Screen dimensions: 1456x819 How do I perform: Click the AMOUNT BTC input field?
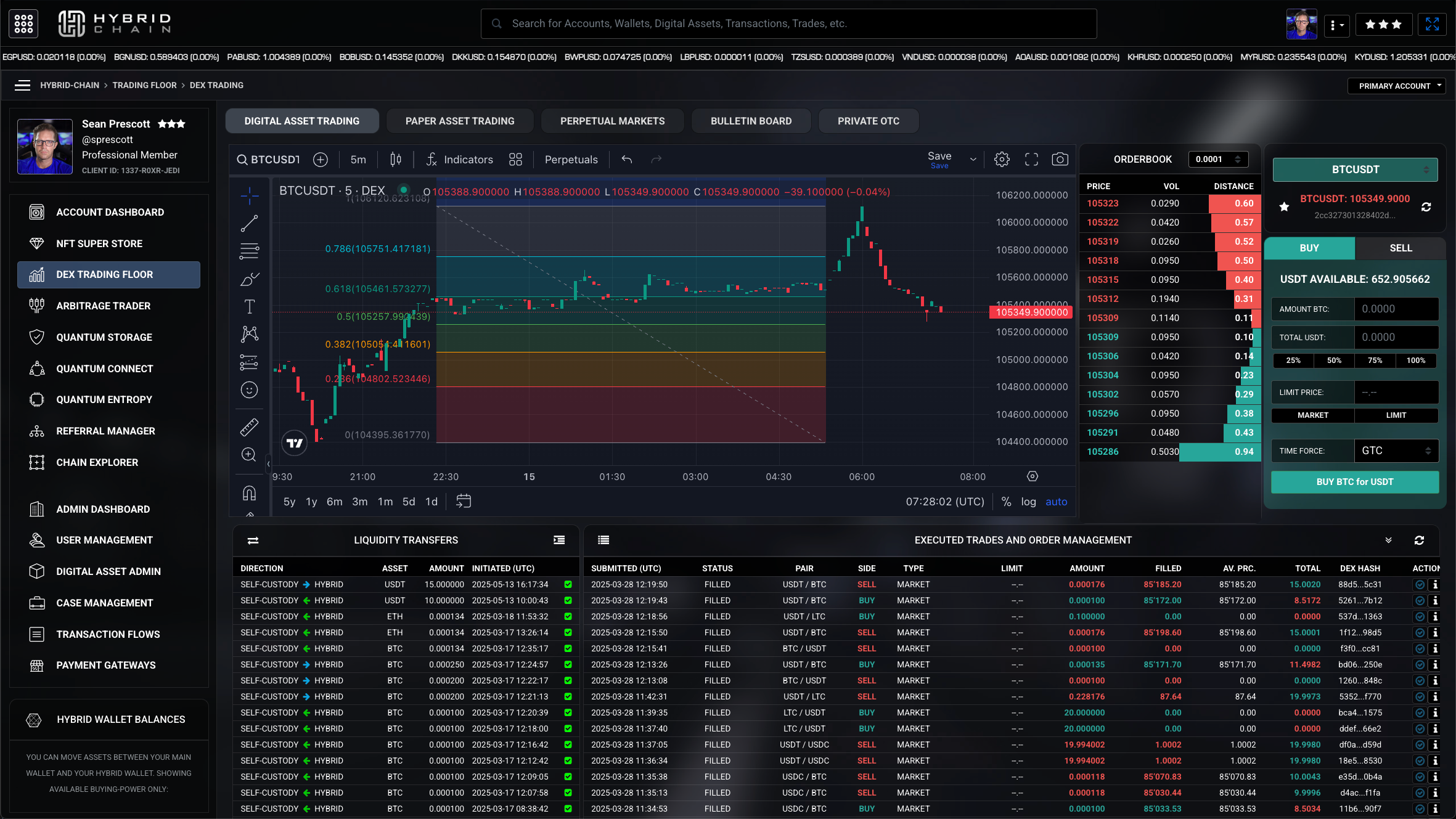1396,309
